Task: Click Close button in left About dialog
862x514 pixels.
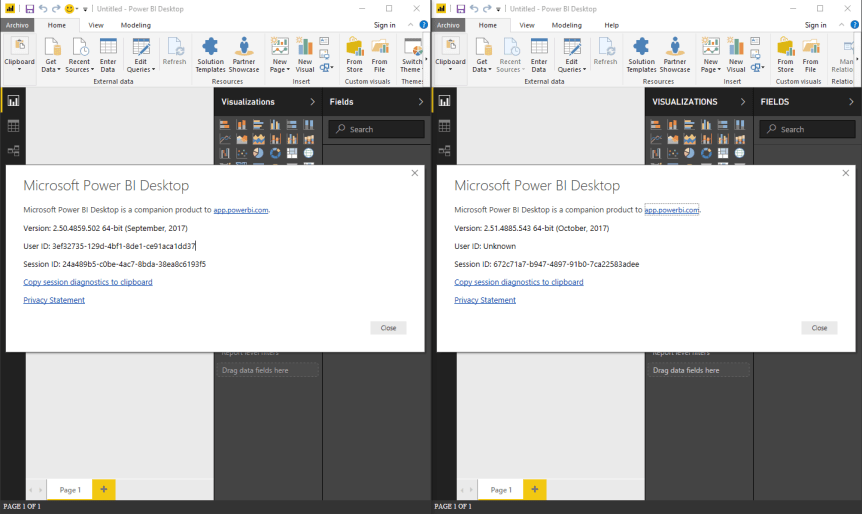Action: (x=388, y=328)
